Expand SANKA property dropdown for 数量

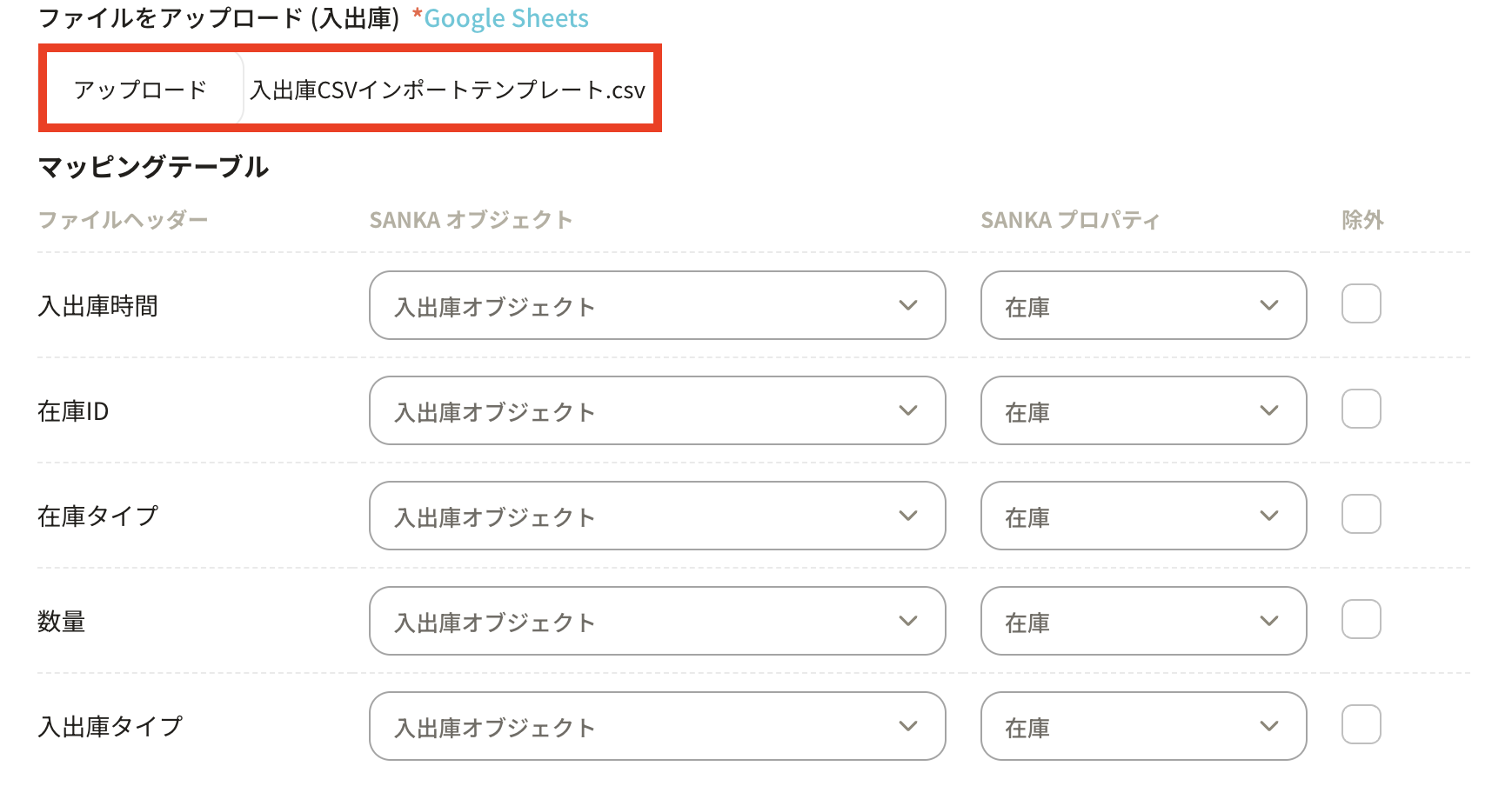click(x=1143, y=621)
